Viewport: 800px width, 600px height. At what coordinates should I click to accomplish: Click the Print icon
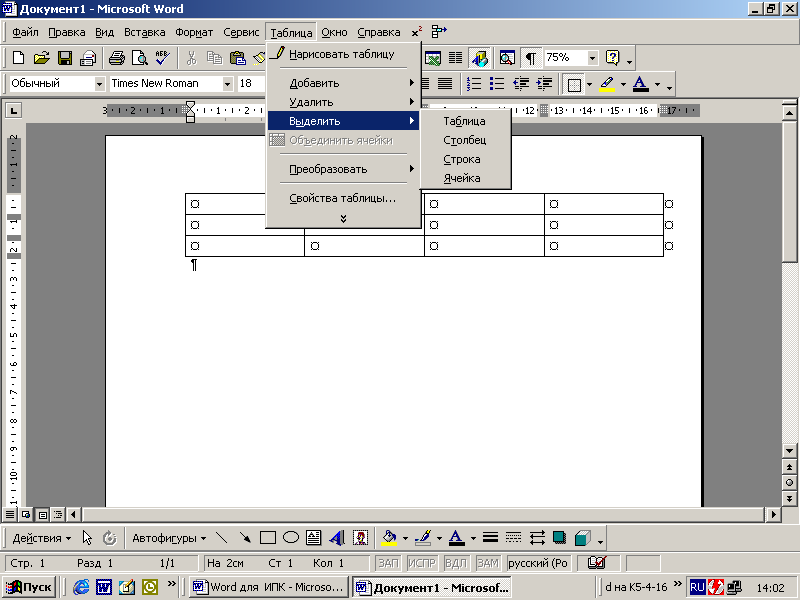click(117, 58)
